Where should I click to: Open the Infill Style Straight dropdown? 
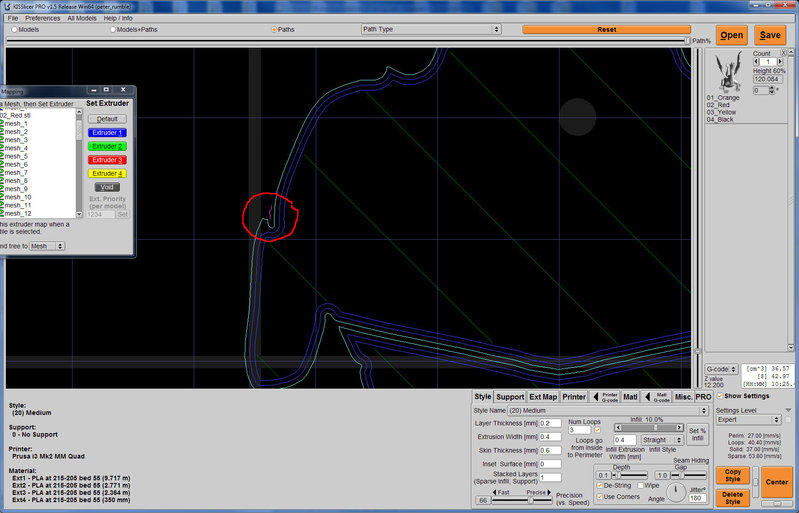point(662,440)
